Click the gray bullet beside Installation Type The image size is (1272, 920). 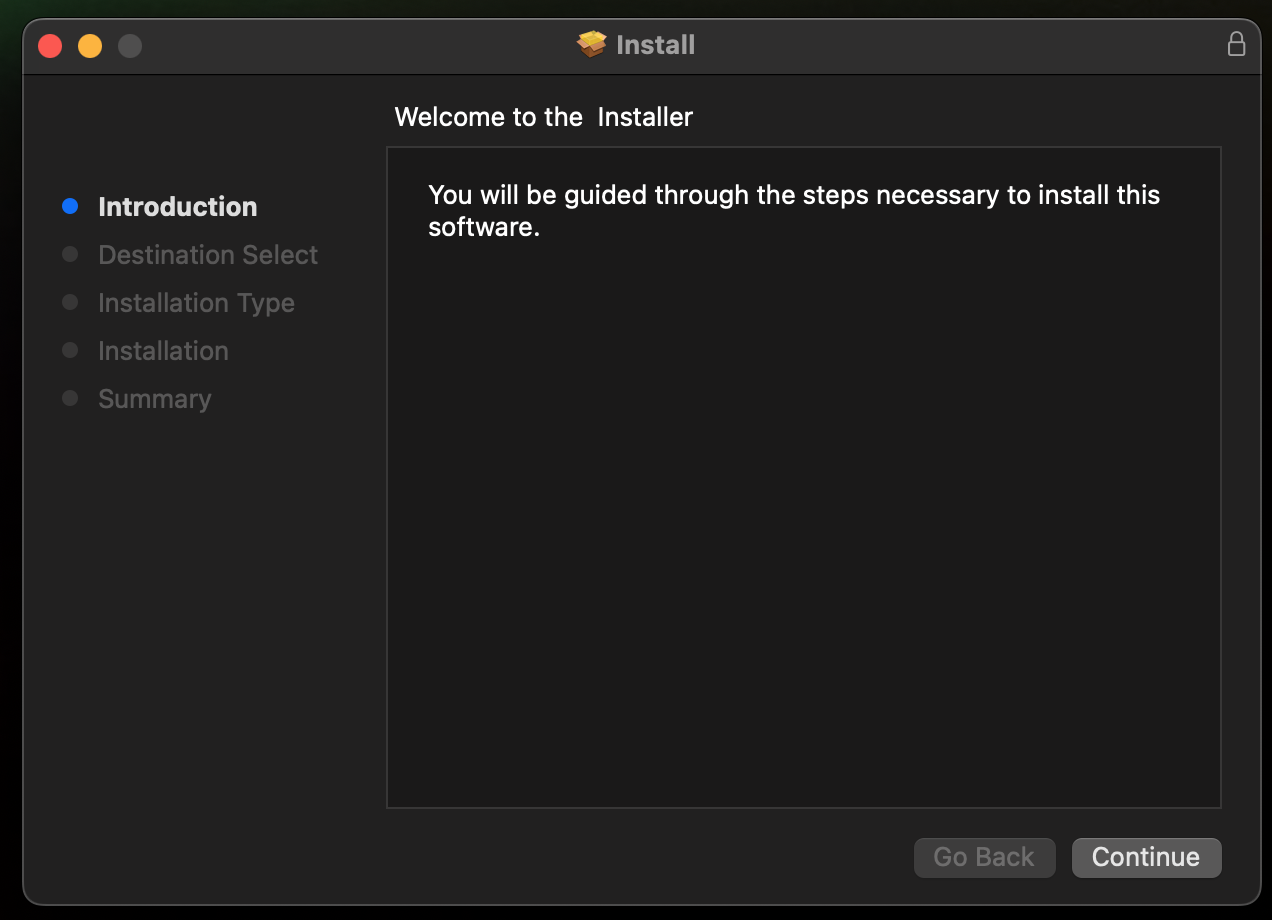[70, 303]
